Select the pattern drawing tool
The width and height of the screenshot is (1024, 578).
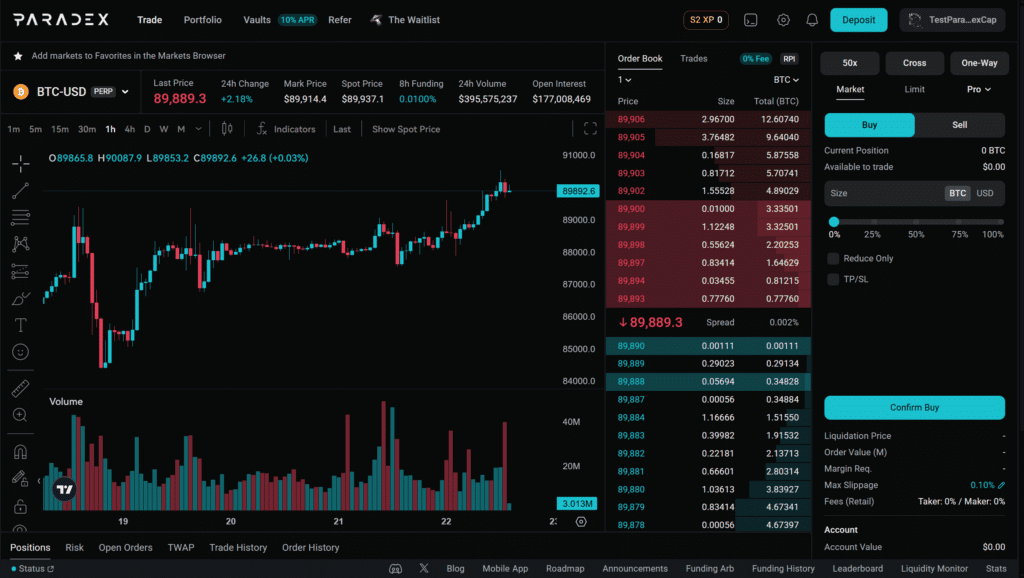tap(20, 244)
